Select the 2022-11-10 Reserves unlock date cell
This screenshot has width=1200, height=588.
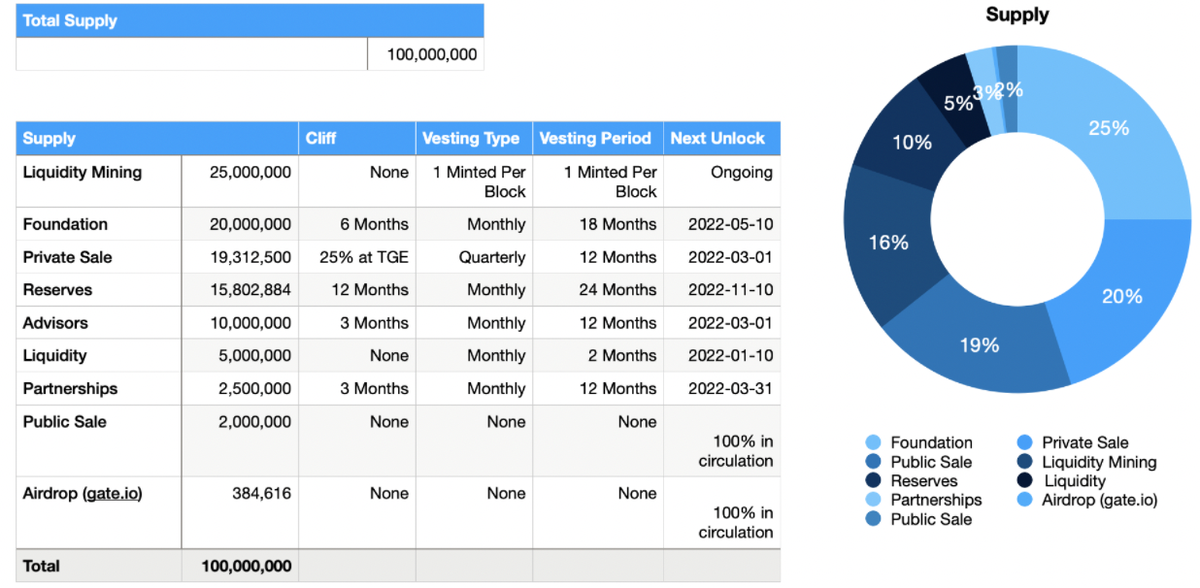722,290
